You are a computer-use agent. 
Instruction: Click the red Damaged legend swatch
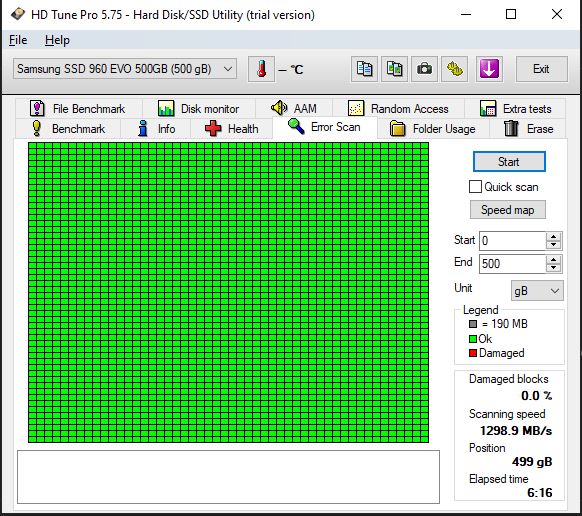tap(473, 353)
